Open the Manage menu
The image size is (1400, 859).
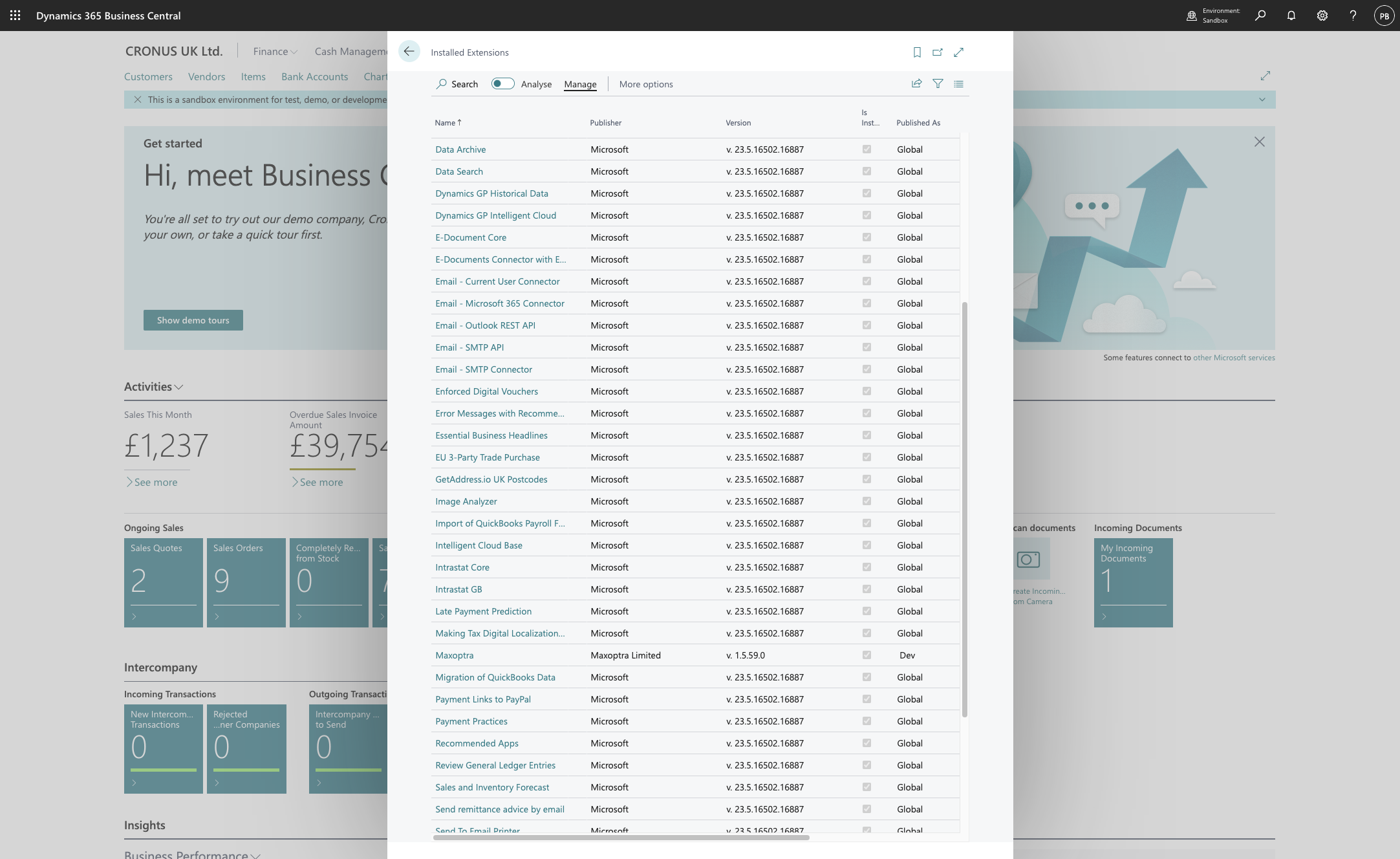tap(580, 84)
